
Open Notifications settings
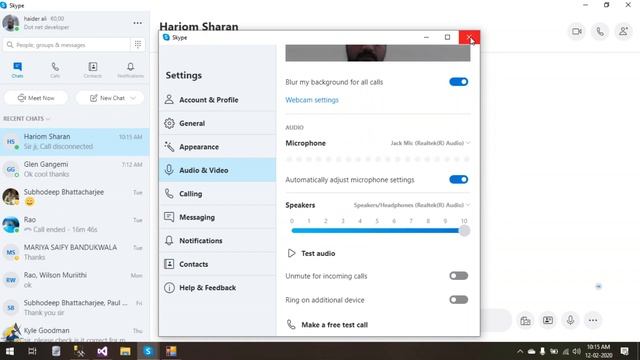coord(218,240)
